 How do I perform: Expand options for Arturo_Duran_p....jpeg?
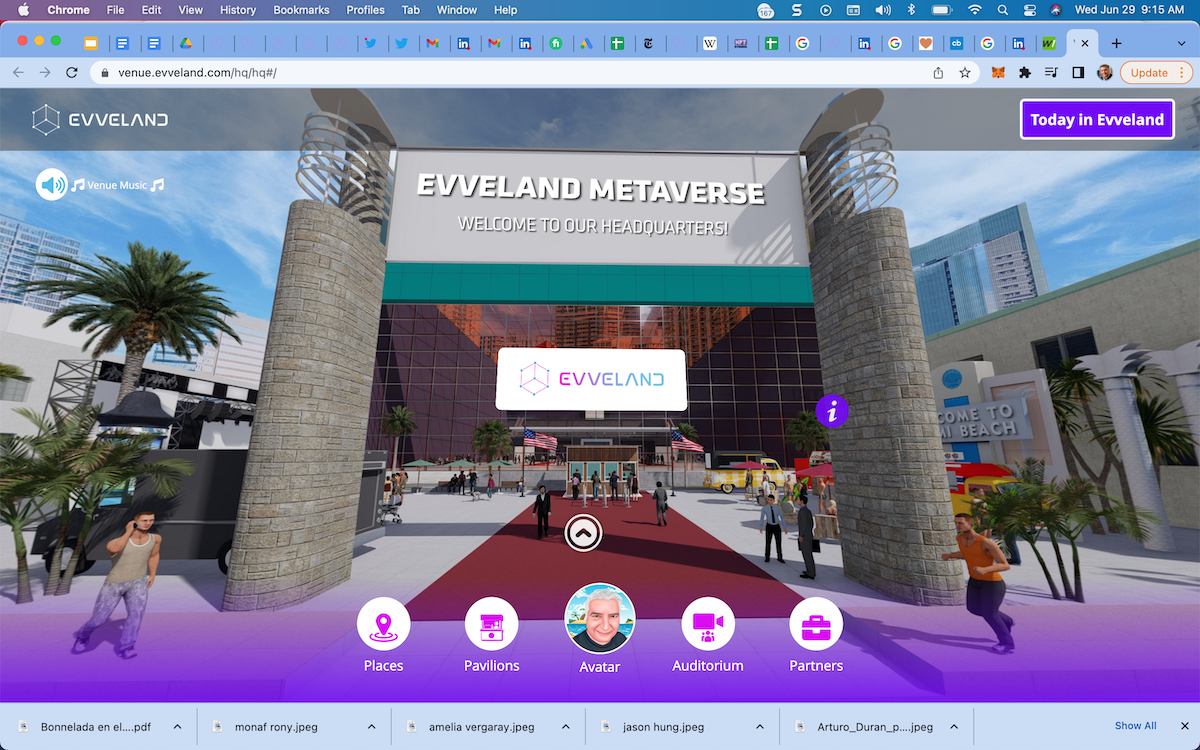tap(954, 727)
